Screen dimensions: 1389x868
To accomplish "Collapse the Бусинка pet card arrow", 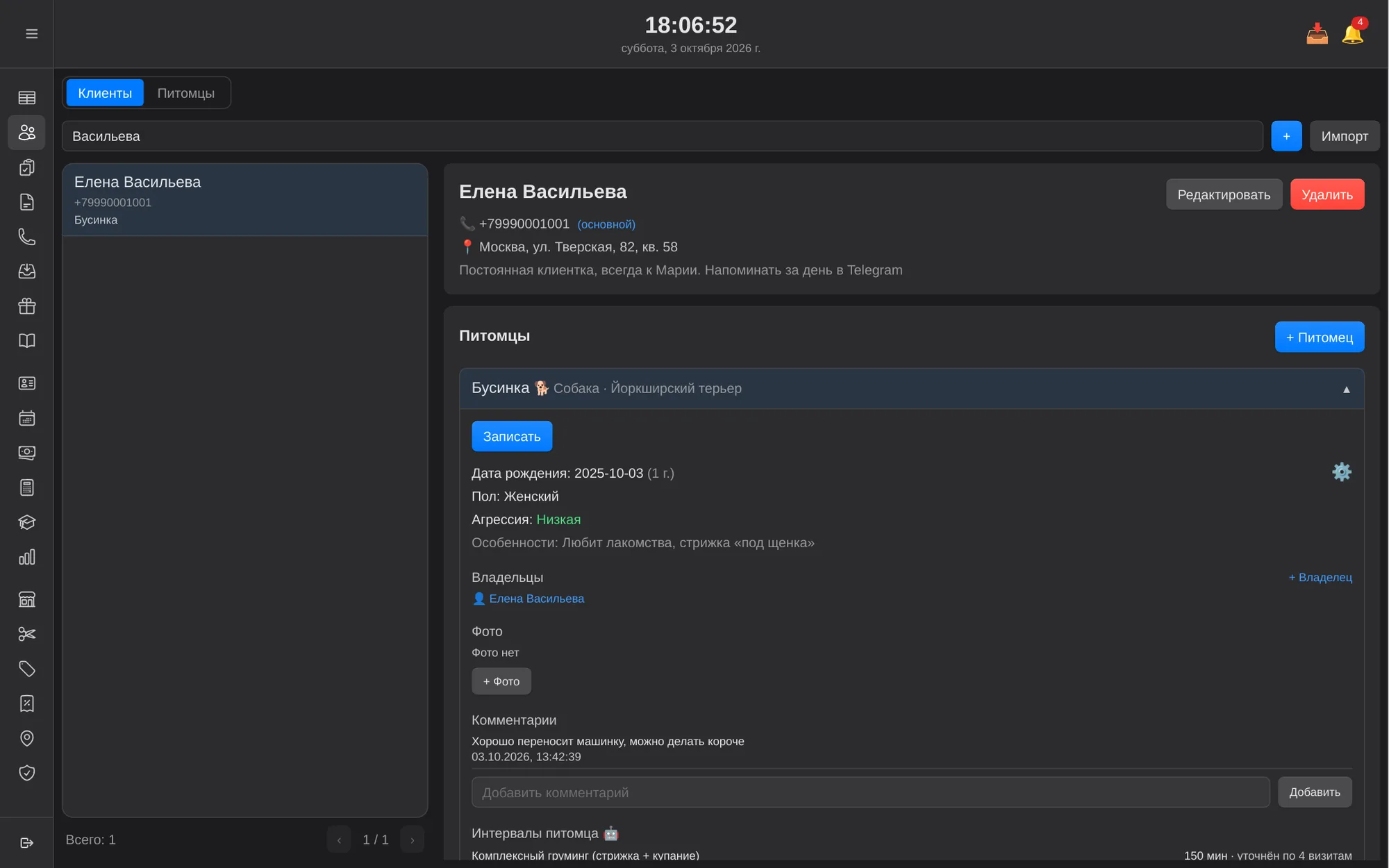I will 1346,390.
